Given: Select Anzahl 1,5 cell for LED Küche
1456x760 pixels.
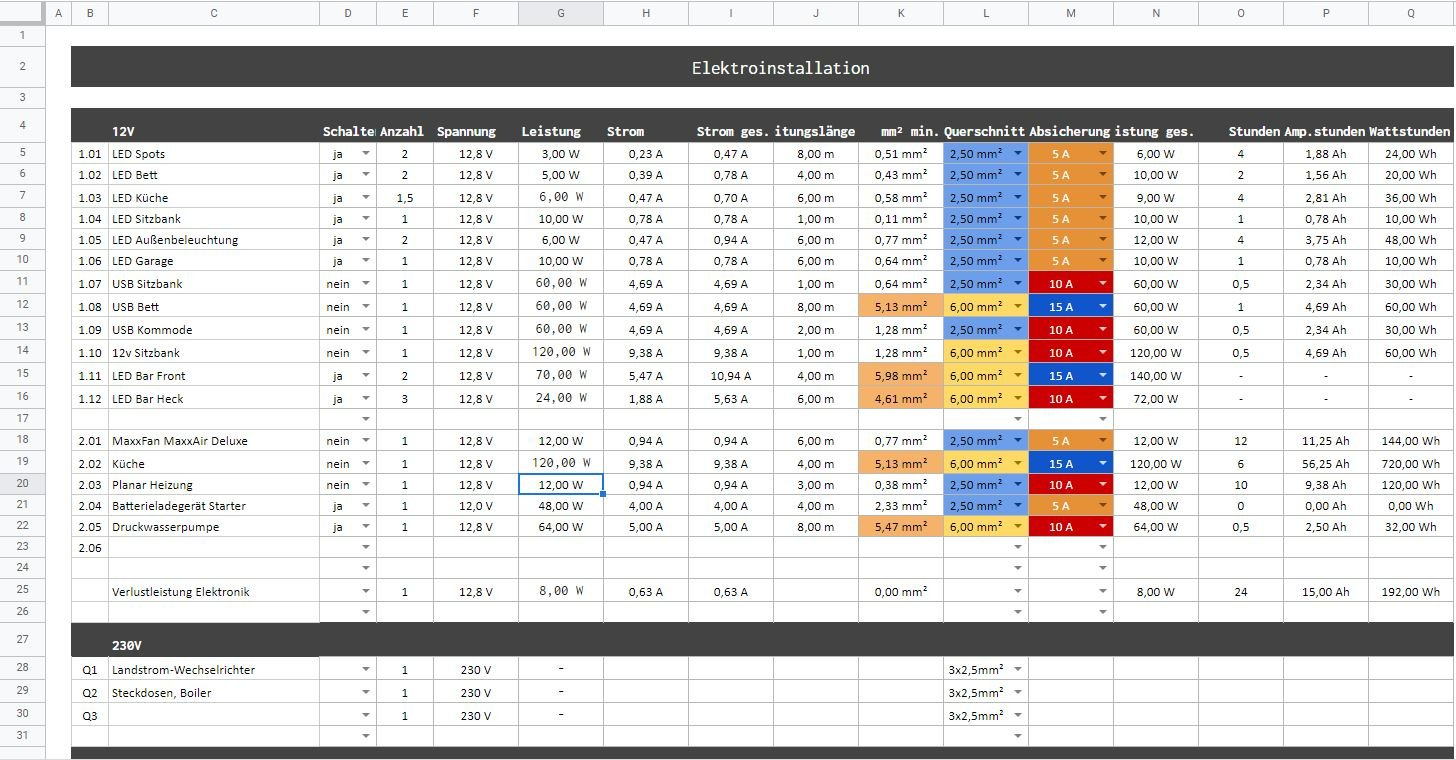Looking at the screenshot, I should click(x=405, y=198).
